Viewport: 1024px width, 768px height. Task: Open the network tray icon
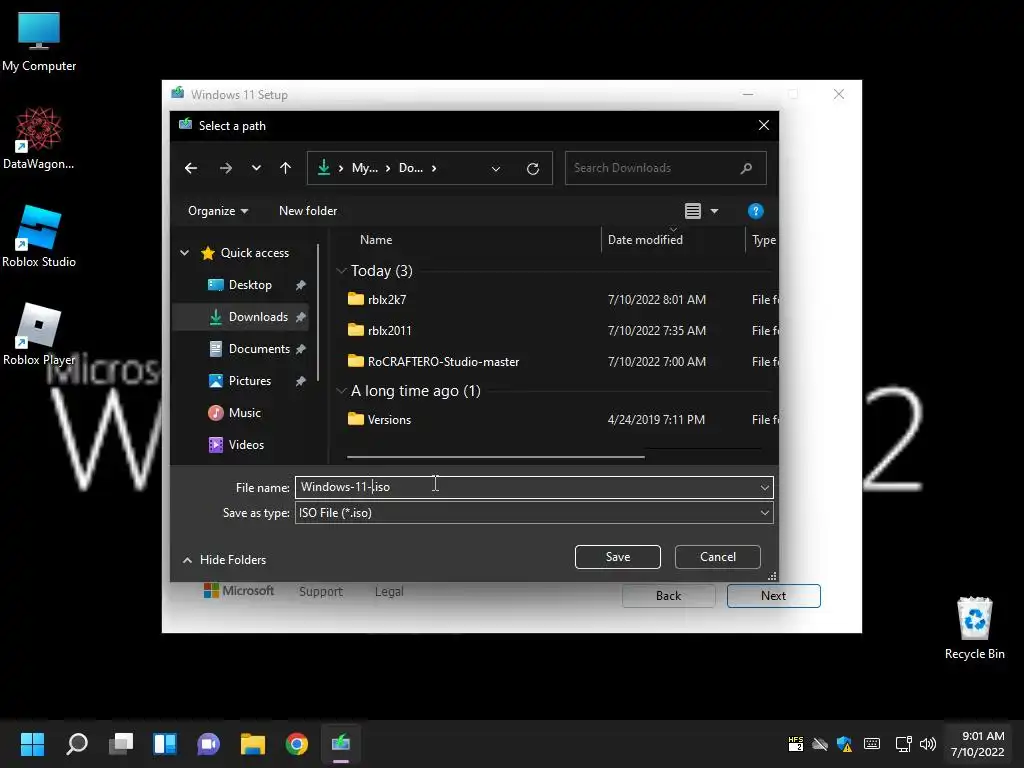click(x=903, y=744)
